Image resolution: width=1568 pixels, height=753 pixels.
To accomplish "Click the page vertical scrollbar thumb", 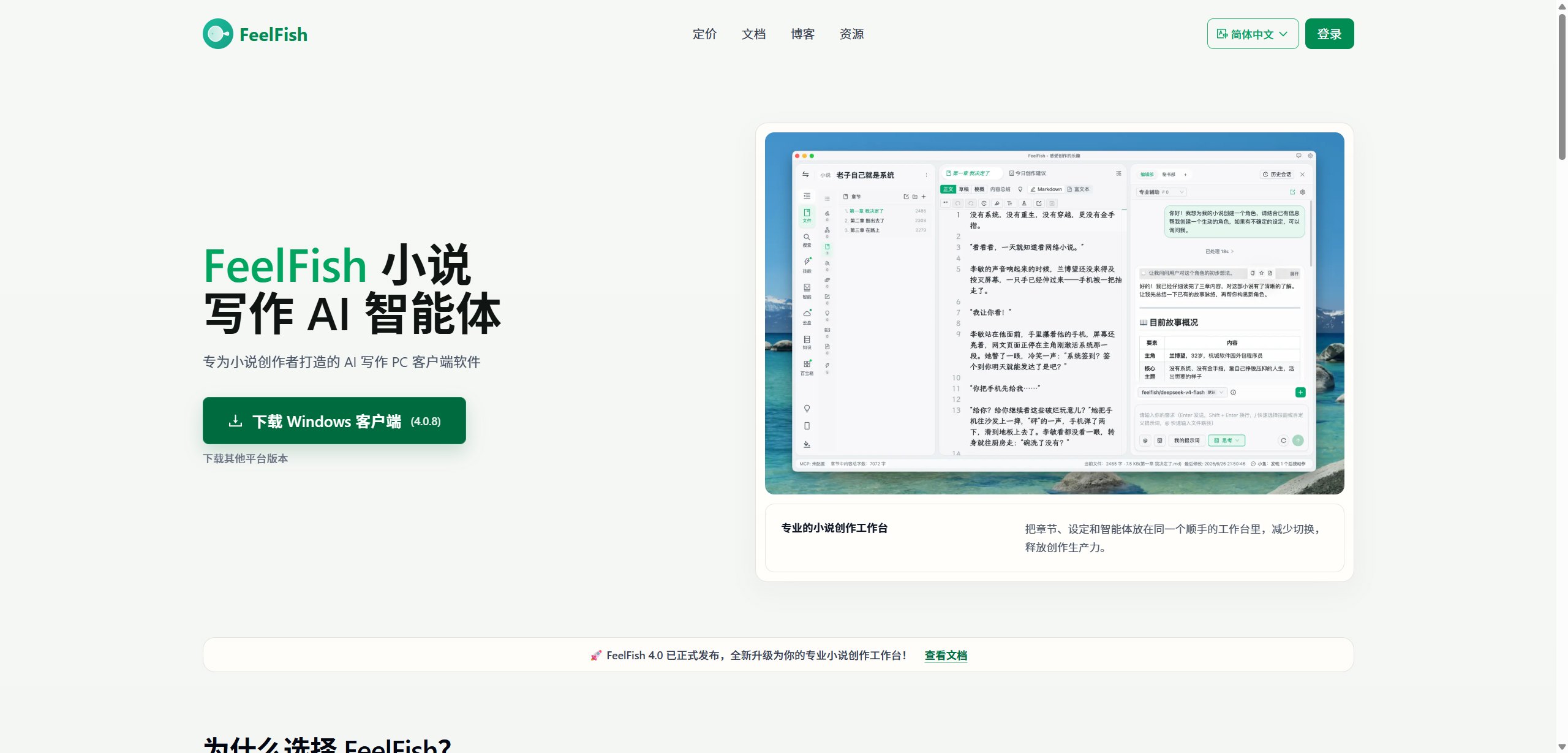I will 1562,86.
